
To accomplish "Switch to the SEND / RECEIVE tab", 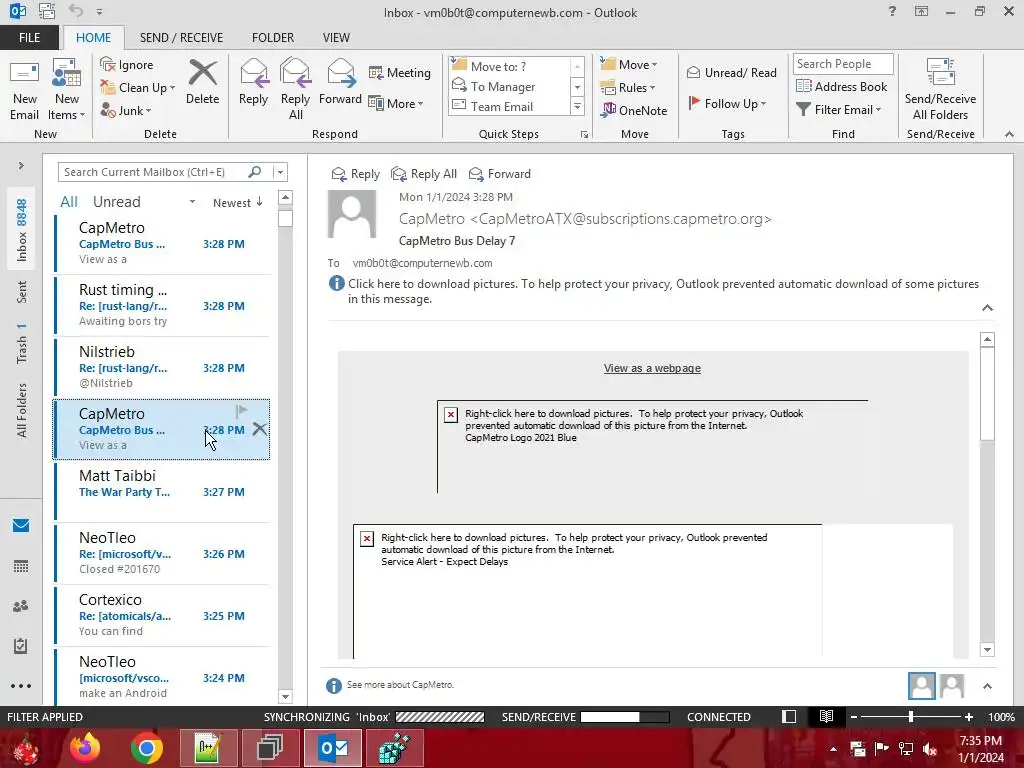I will [x=181, y=37].
